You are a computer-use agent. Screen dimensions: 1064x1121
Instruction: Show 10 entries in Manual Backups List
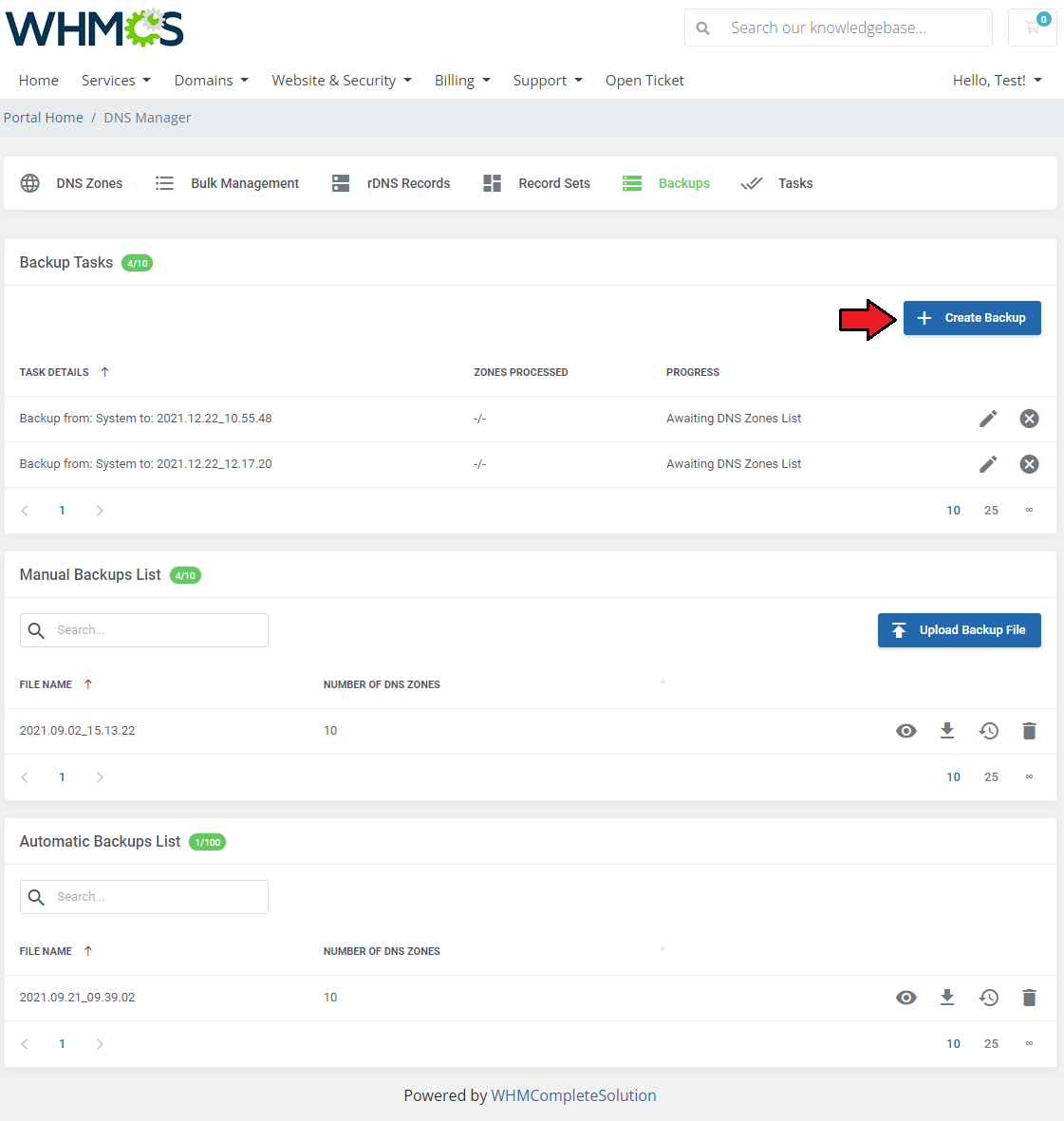(953, 777)
